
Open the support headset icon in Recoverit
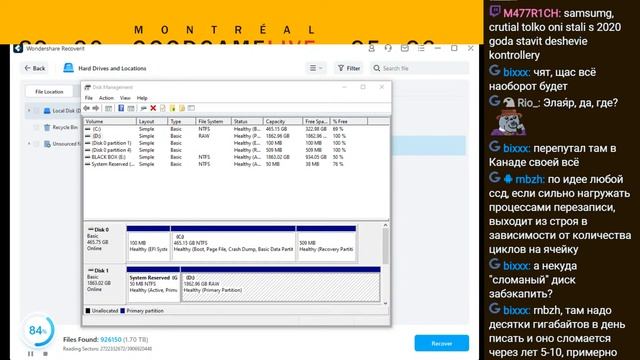pyautogui.click(x=388, y=48)
